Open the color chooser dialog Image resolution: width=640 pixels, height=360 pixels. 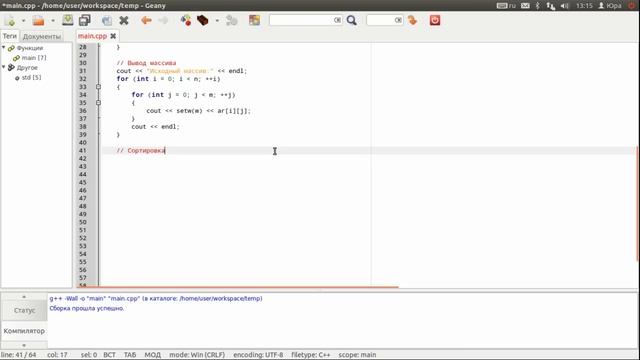[254, 20]
